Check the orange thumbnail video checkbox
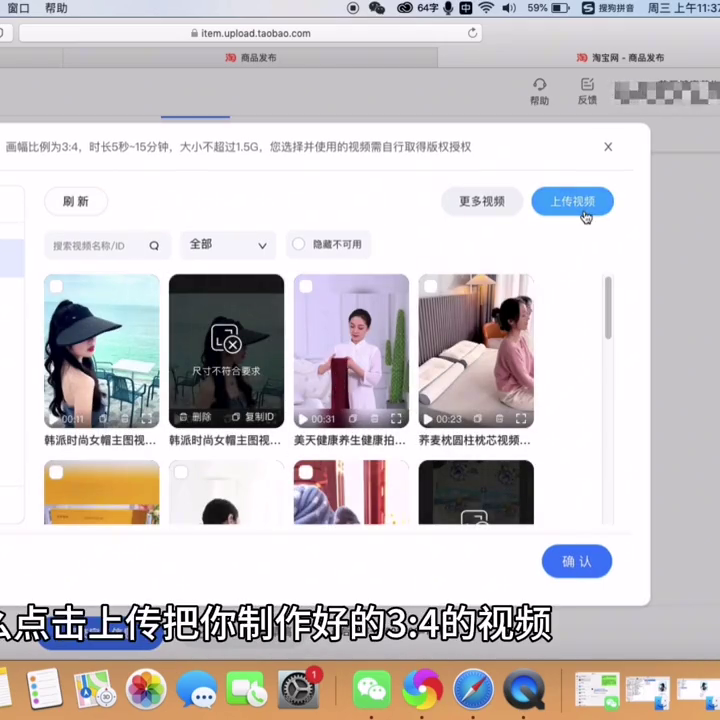 56,472
